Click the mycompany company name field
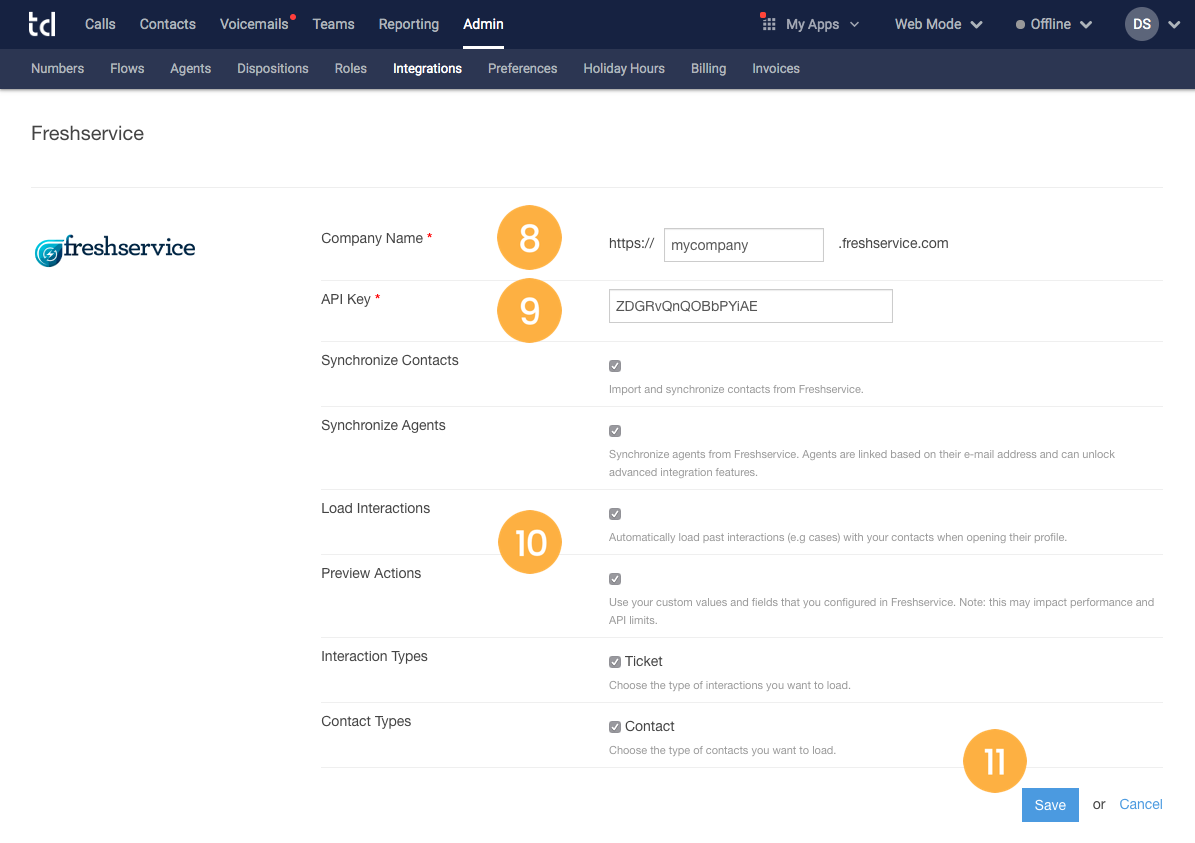 743,245
